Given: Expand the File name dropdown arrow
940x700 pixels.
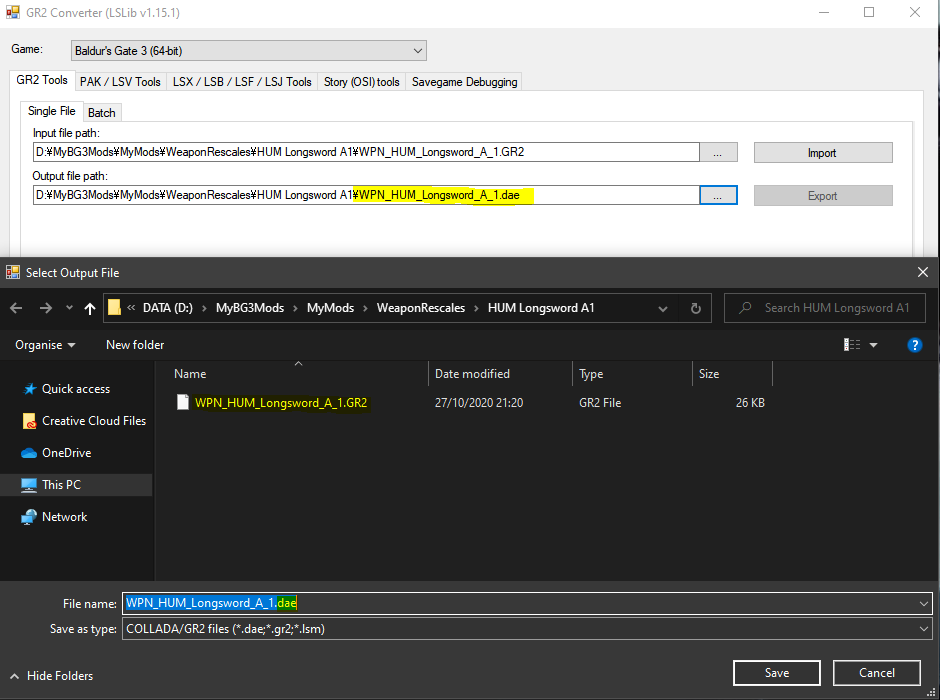Looking at the screenshot, I should (924, 604).
